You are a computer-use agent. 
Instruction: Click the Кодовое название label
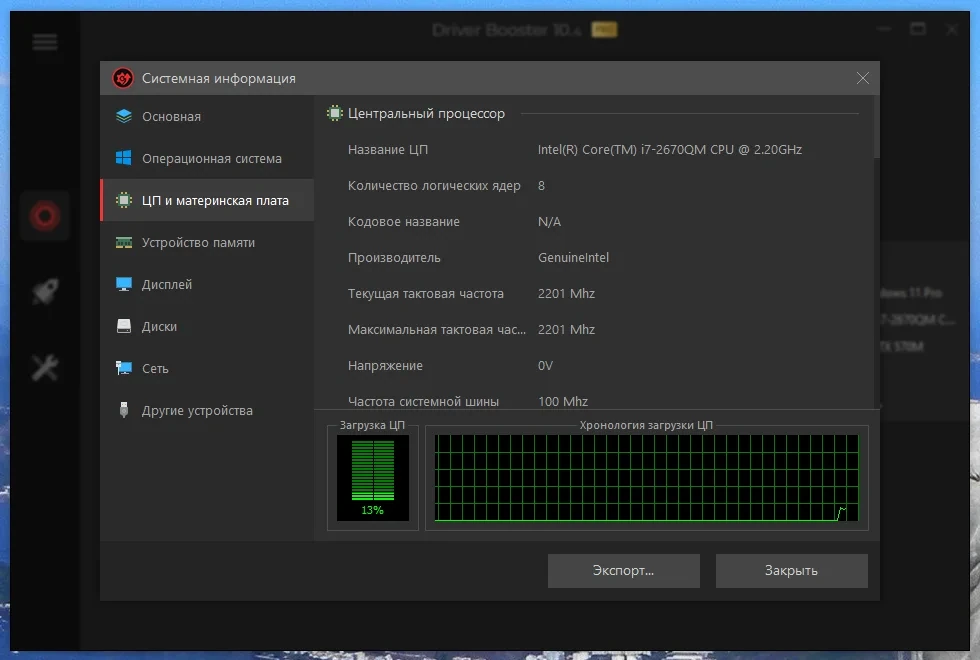click(x=403, y=221)
